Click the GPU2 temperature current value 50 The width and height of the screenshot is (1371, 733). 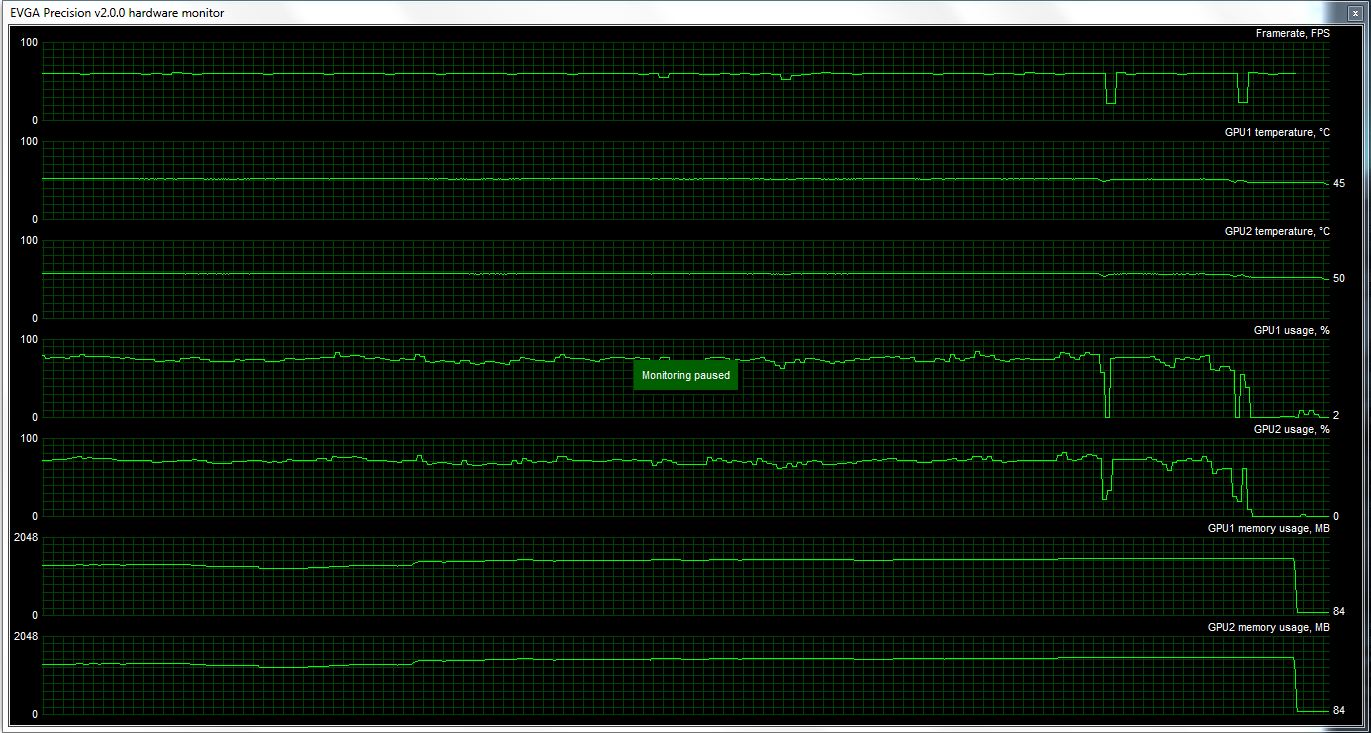1338,278
